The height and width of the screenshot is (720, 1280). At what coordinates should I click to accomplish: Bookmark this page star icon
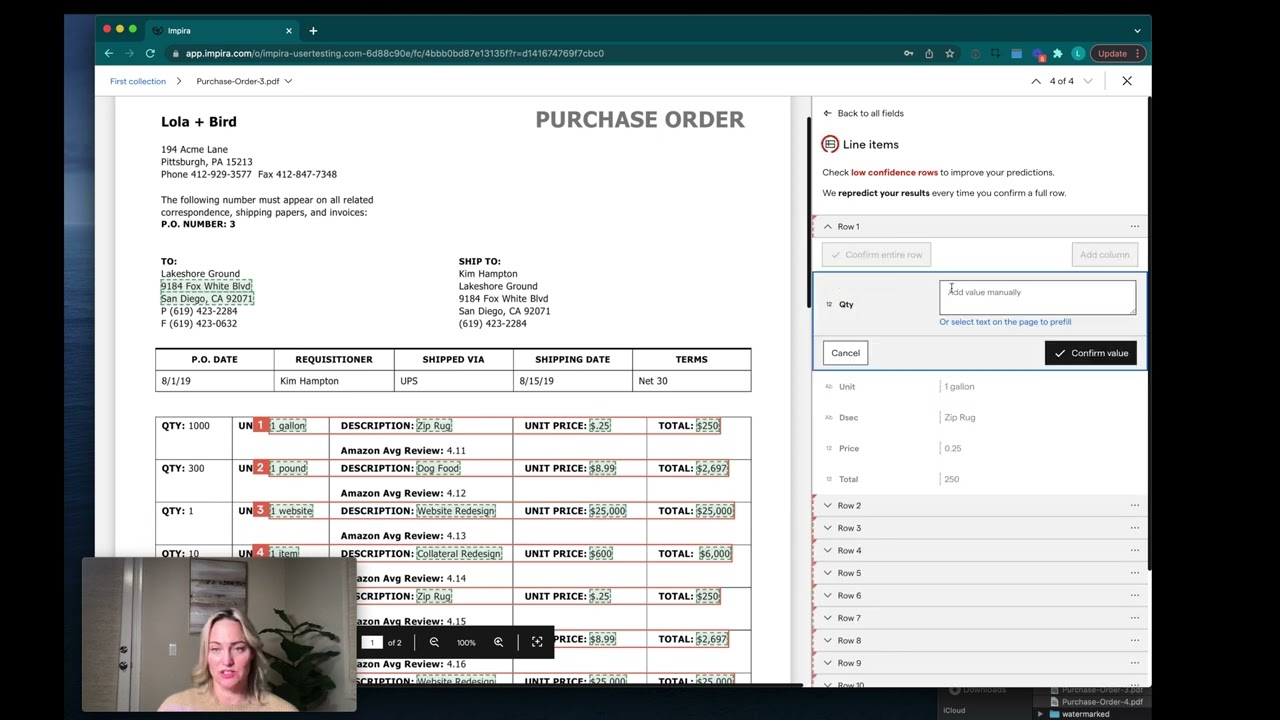click(950, 53)
